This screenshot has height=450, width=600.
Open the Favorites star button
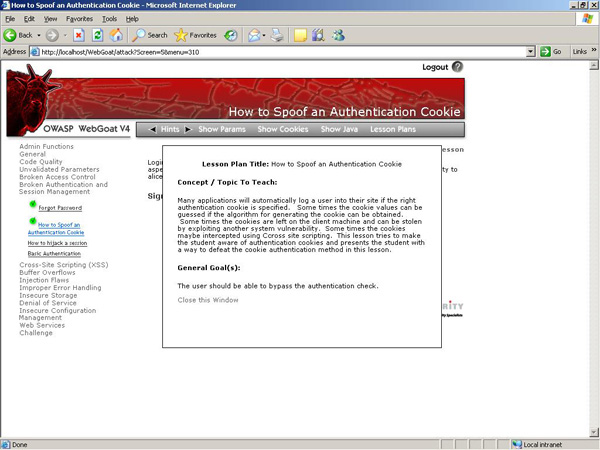(x=195, y=35)
